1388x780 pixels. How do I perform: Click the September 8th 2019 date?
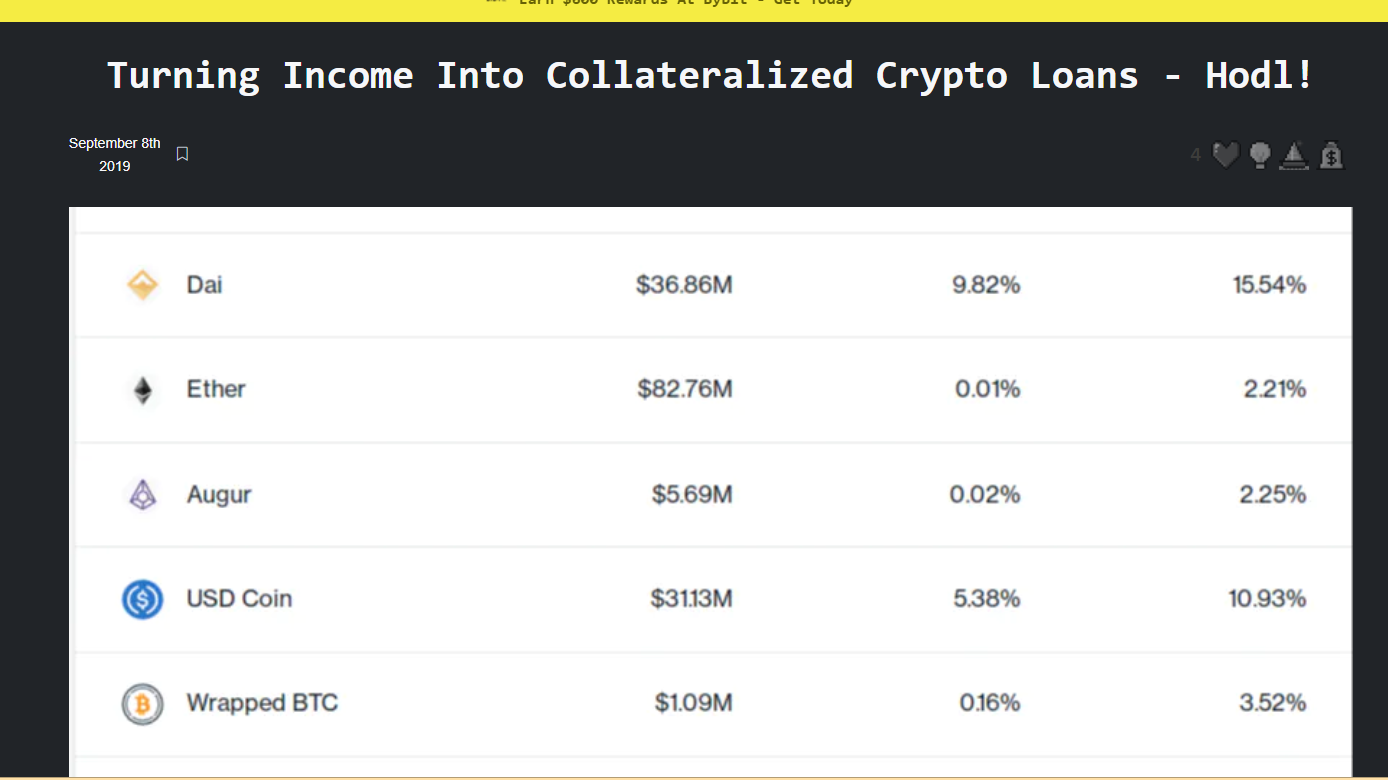(114, 155)
